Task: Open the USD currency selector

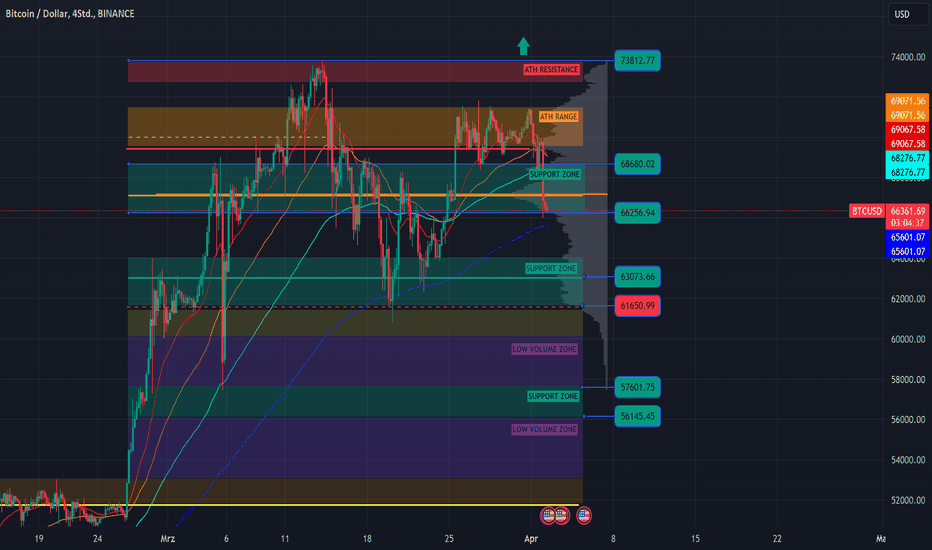Action: click(901, 14)
